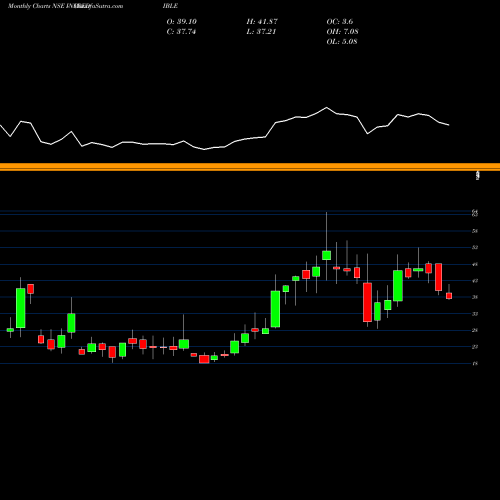Click the candle with the highest upper wick
This screenshot has height=500, width=500.
(326, 255)
